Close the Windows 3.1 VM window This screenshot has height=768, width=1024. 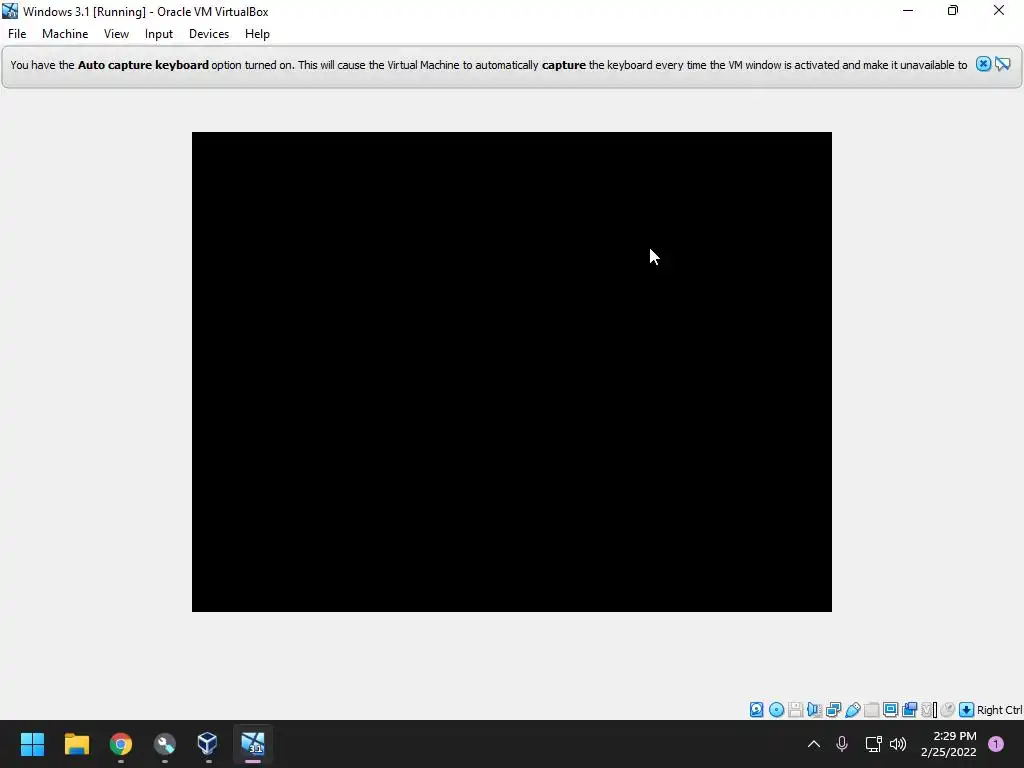pyautogui.click(x=999, y=10)
